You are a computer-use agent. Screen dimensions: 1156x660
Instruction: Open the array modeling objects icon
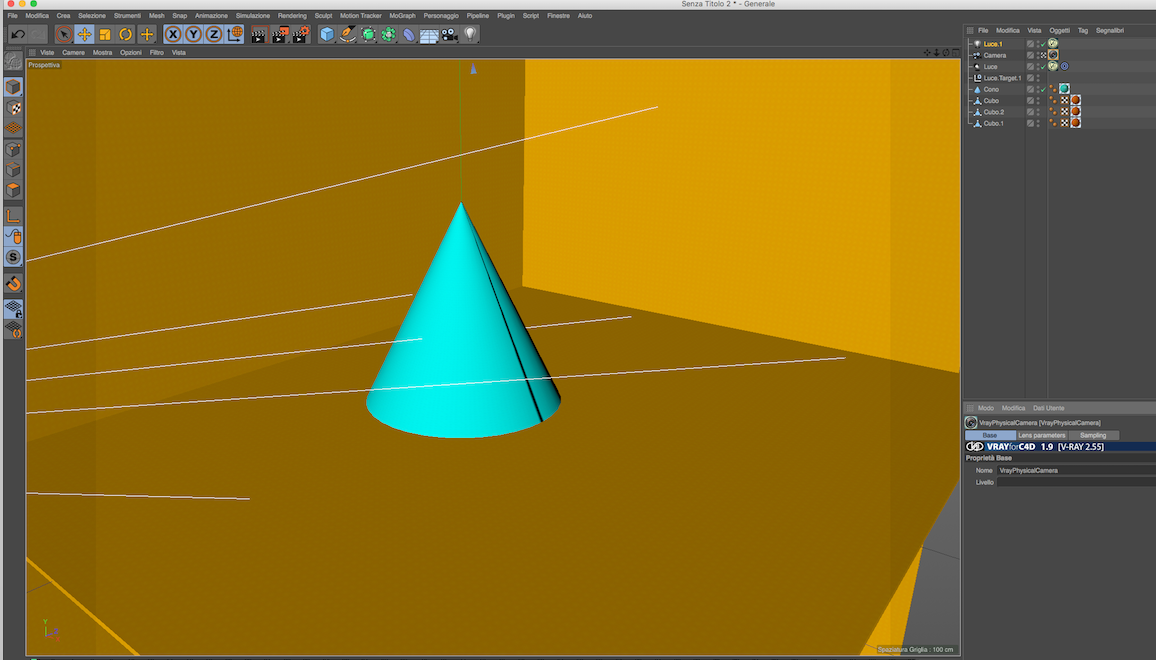tap(389, 34)
